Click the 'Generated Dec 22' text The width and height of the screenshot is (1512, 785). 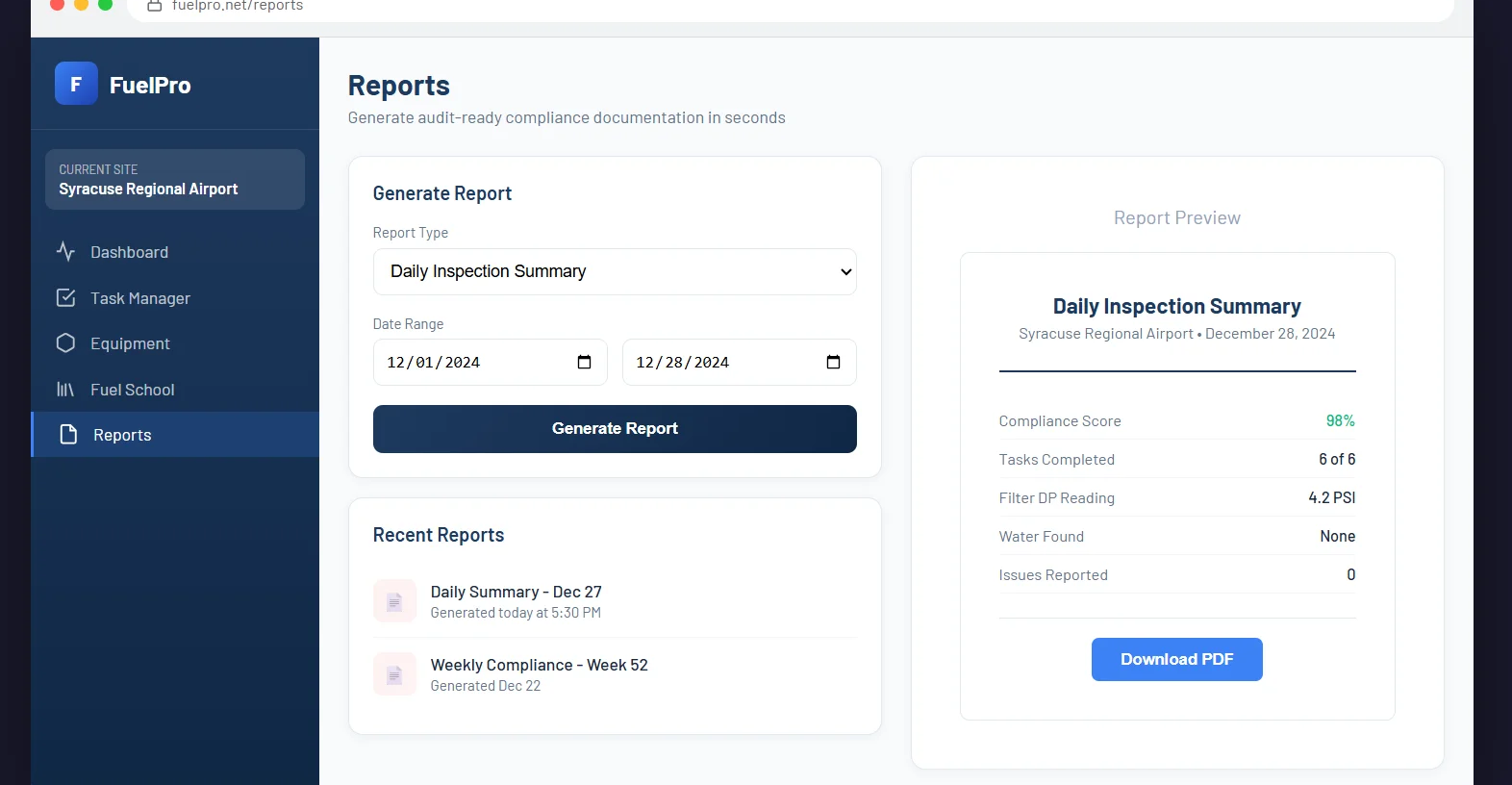(x=486, y=686)
